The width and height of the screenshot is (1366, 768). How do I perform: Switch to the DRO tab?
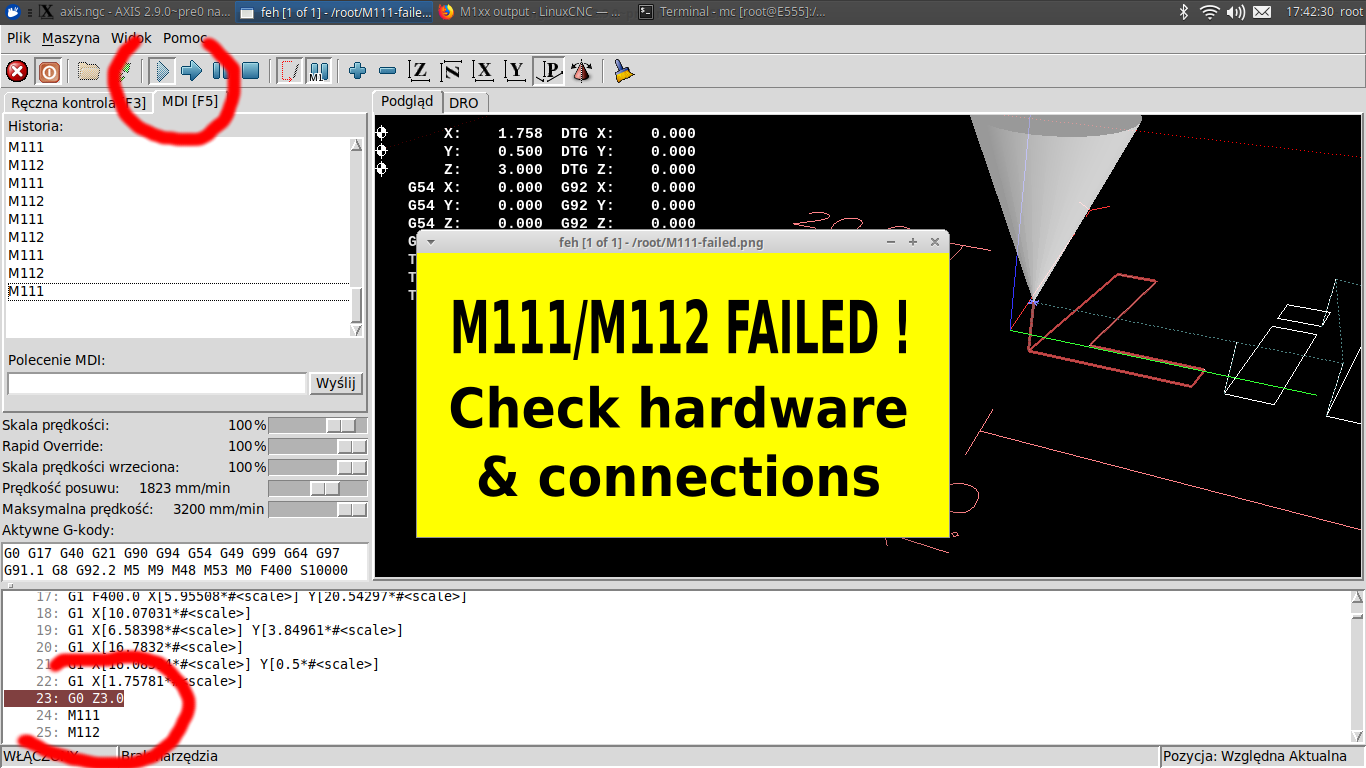pyautogui.click(x=463, y=103)
